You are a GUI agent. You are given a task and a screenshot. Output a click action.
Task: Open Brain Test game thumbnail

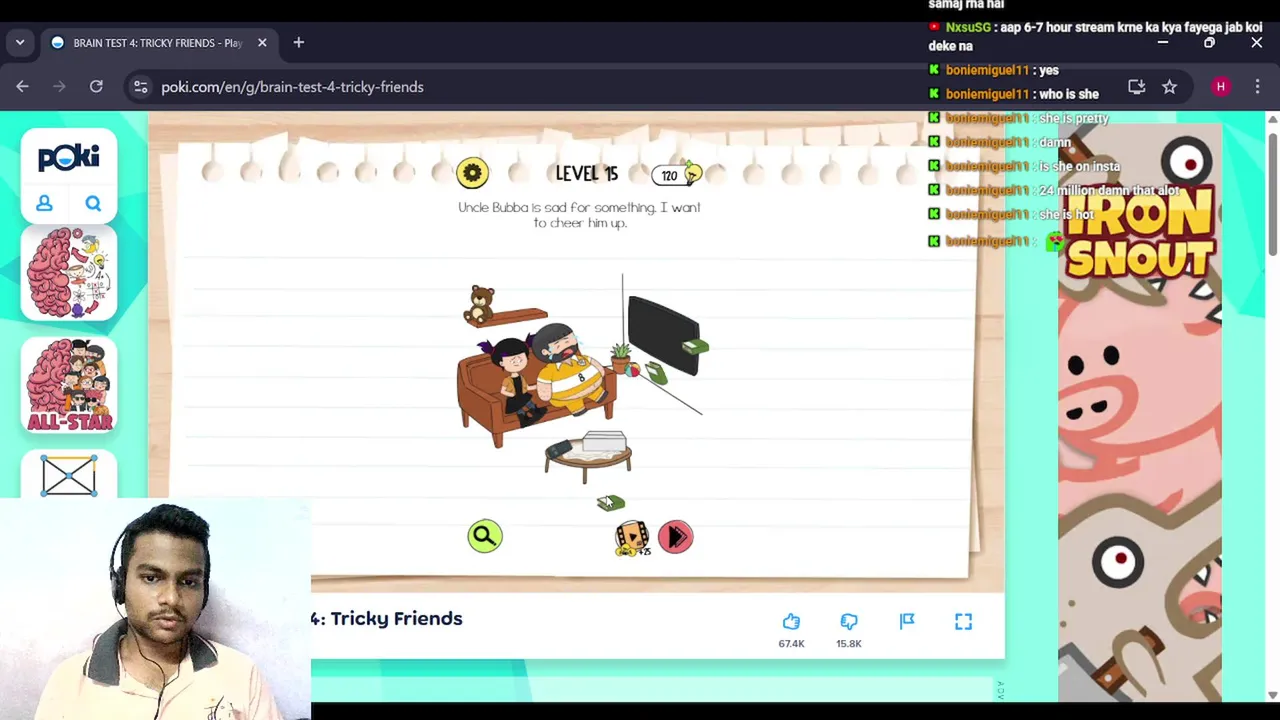pyautogui.click(x=69, y=273)
